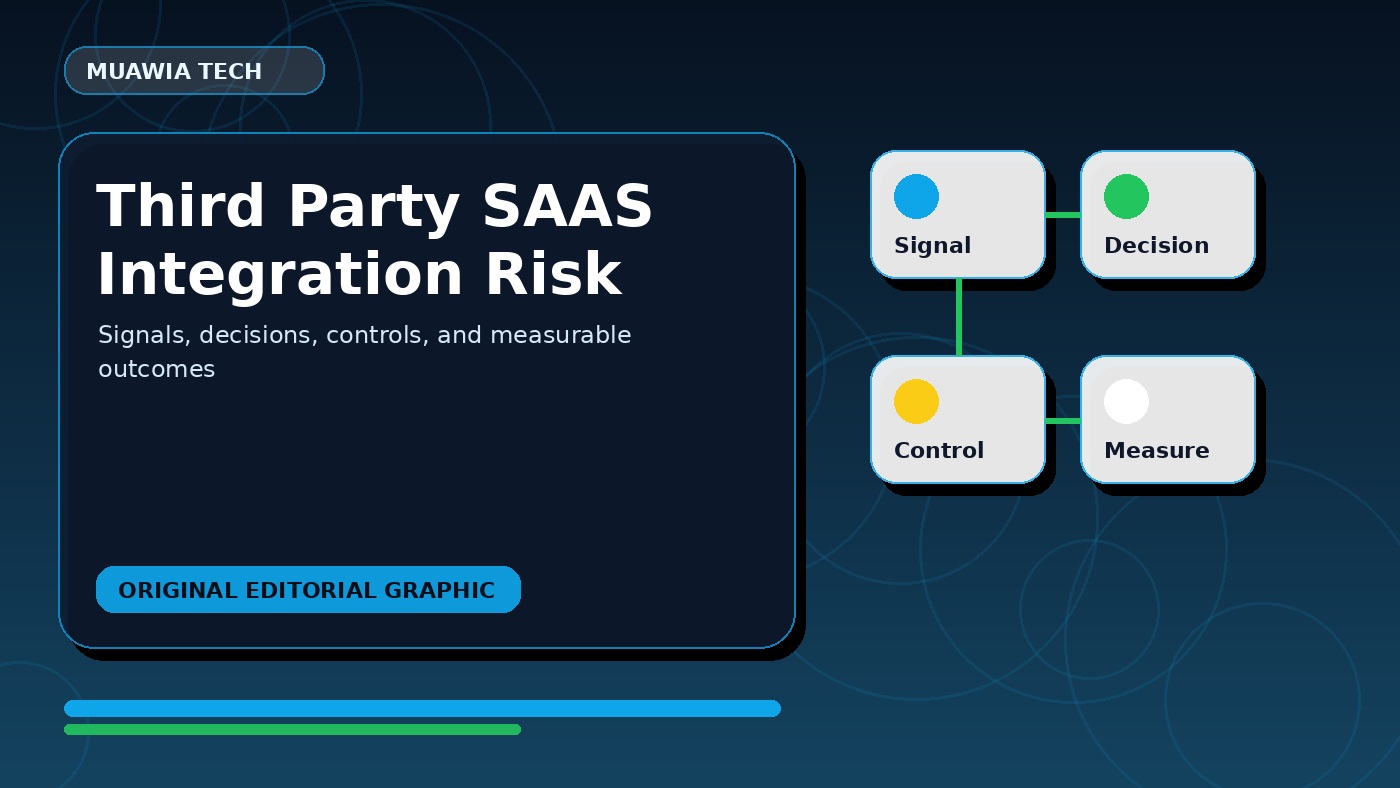Click the MUAWIA TECH badge
Viewport: 1400px width, 788px height.
click(194, 71)
